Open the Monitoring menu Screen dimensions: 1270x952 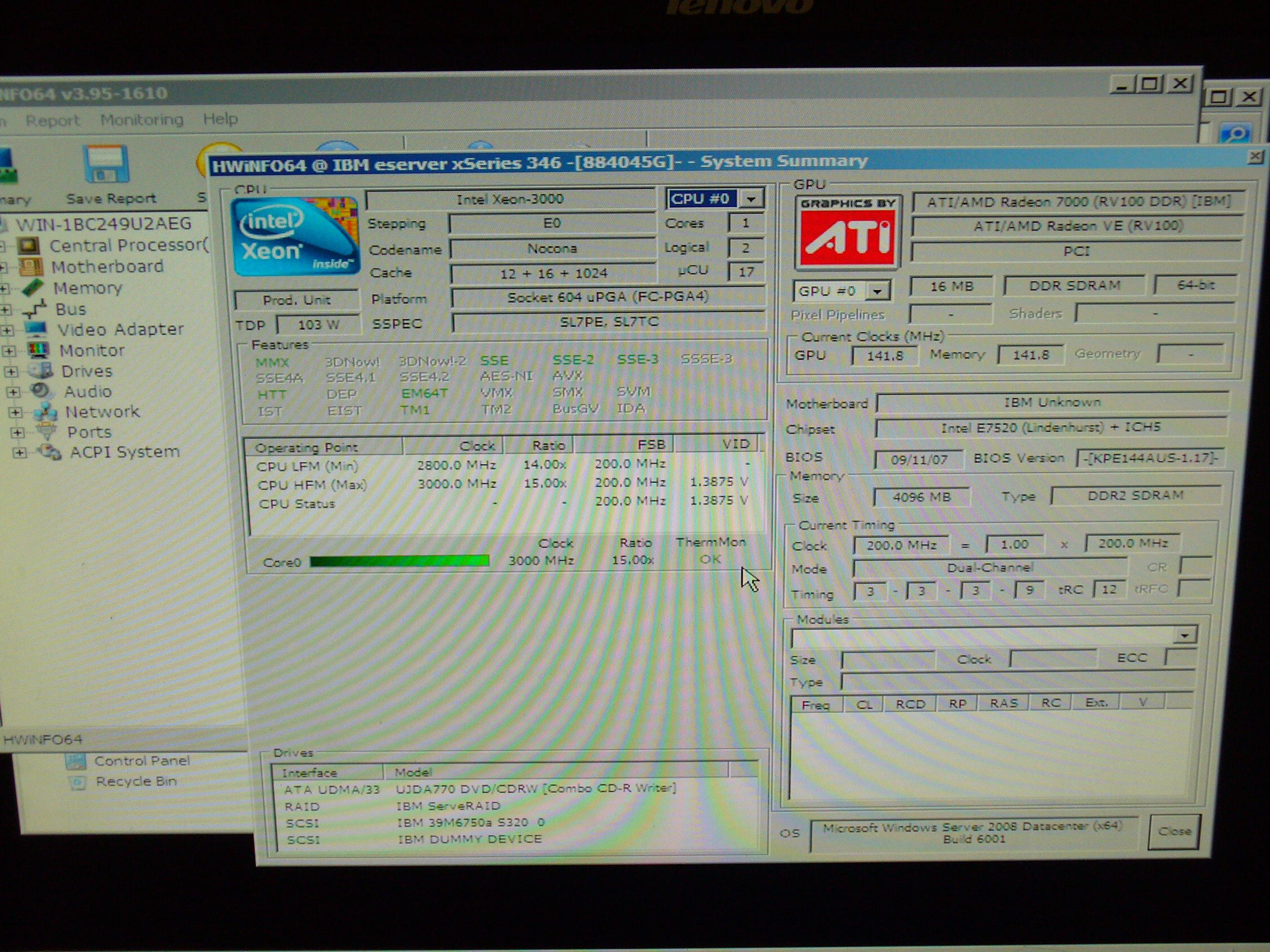(142, 120)
